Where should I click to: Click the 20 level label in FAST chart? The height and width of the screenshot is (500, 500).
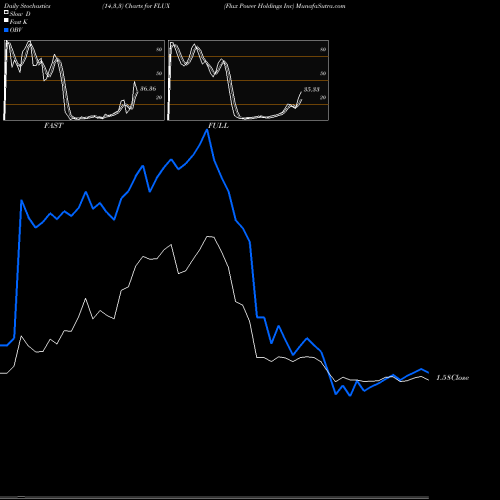point(159,97)
